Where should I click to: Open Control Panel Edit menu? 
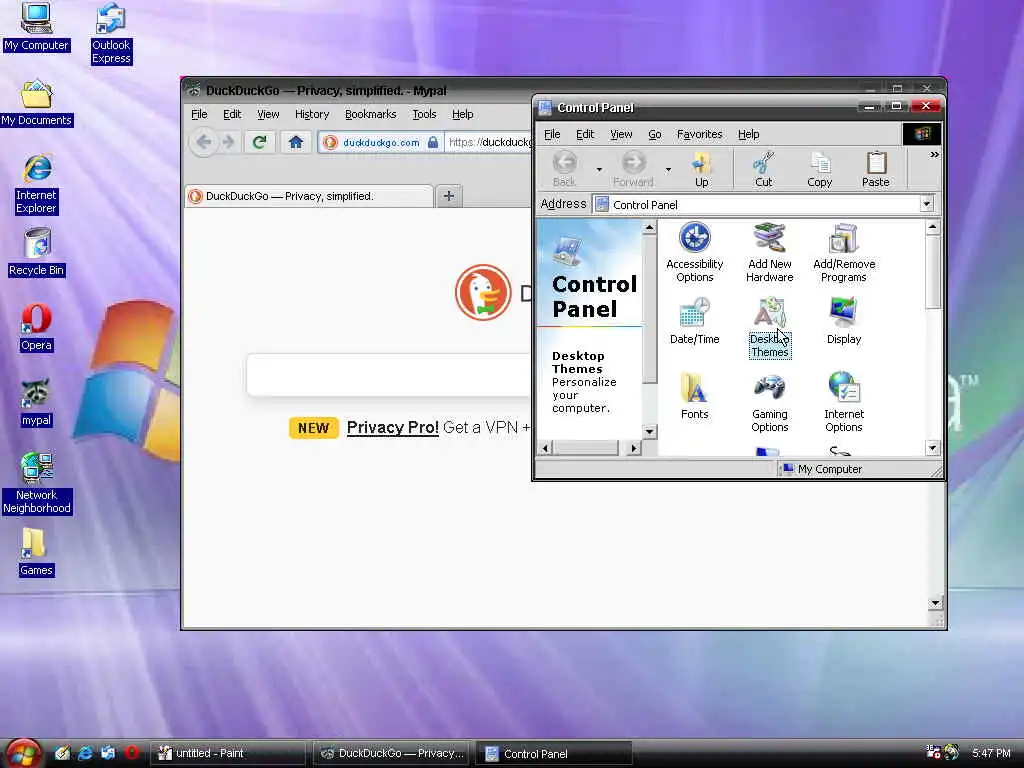click(584, 134)
